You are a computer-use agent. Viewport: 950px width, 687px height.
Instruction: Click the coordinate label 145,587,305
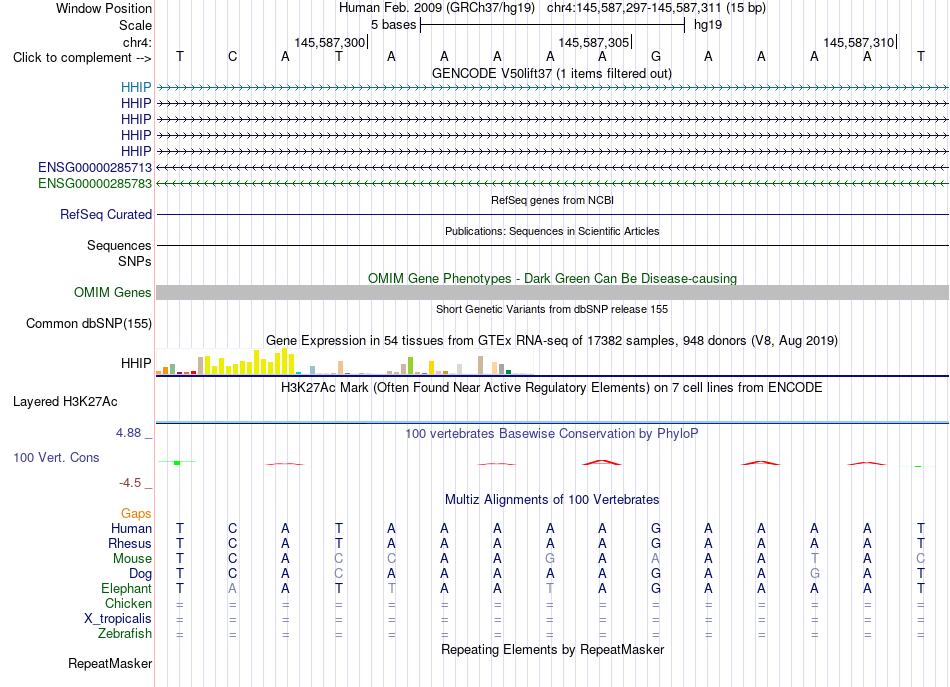594,42
